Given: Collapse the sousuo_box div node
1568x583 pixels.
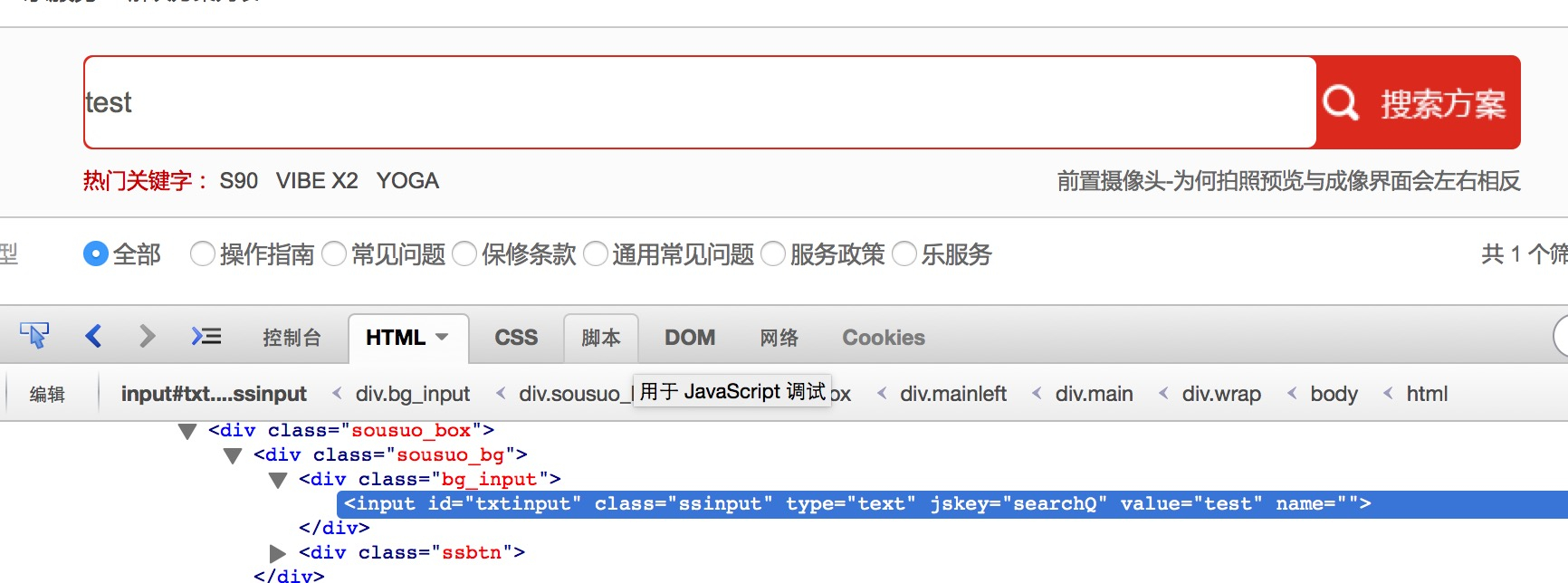Looking at the screenshot, I should (187, 432).
